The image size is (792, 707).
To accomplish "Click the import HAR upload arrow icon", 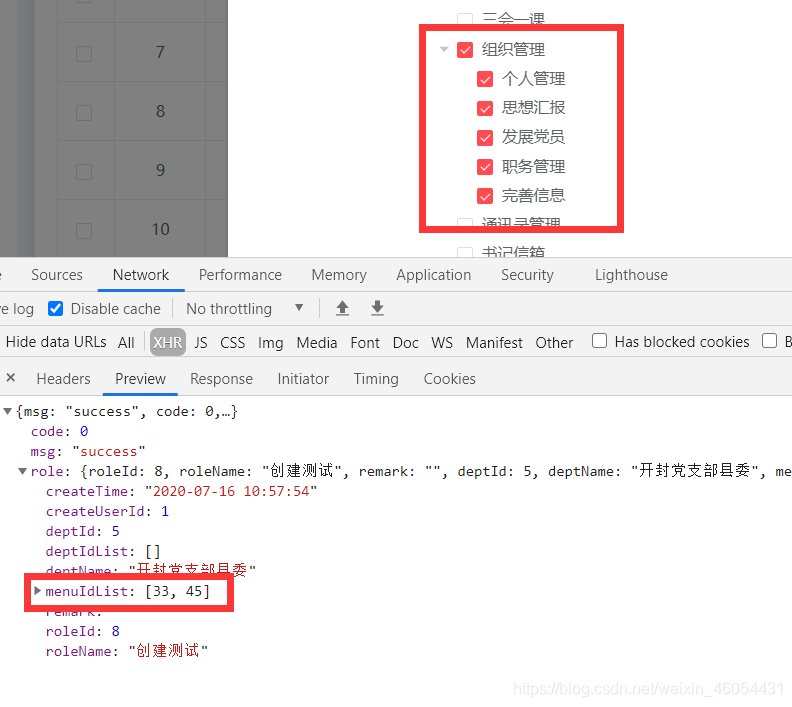I will (x=342, y=308).
